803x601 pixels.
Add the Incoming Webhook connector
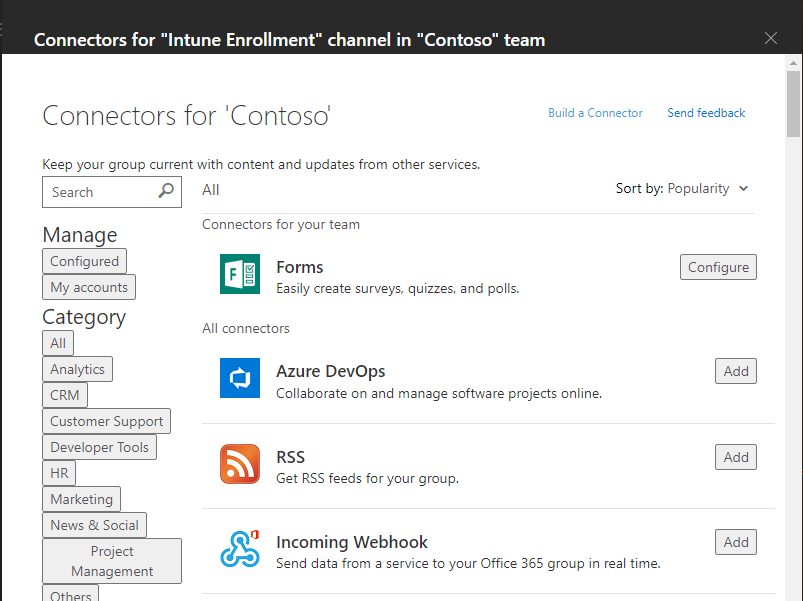[x=735, y=542]
